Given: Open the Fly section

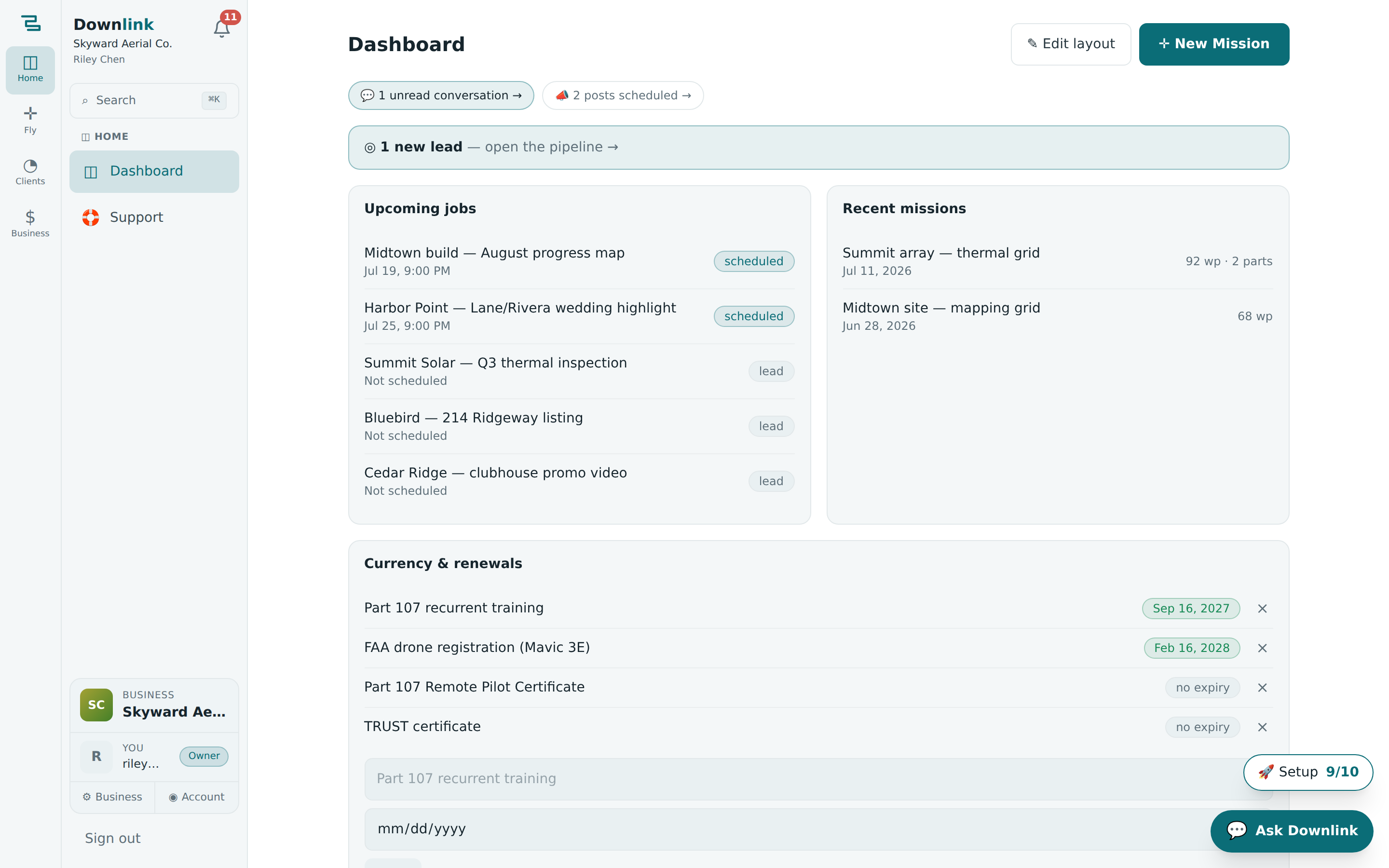Looking at the screenshot, I should point(30,121).
